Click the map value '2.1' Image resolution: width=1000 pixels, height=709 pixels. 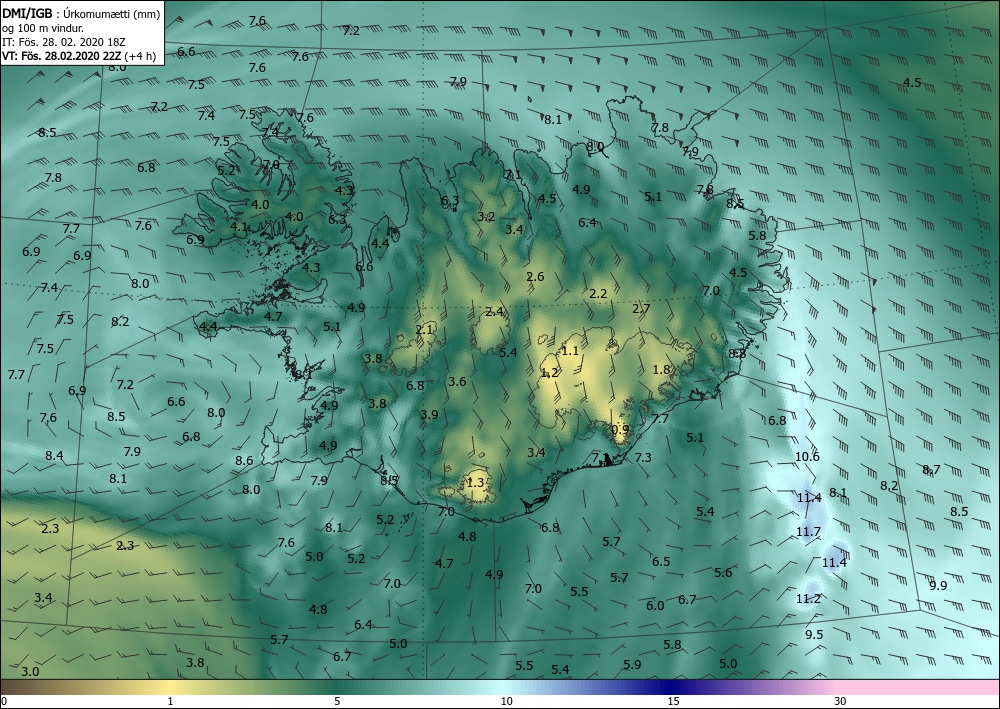(424, 330)
